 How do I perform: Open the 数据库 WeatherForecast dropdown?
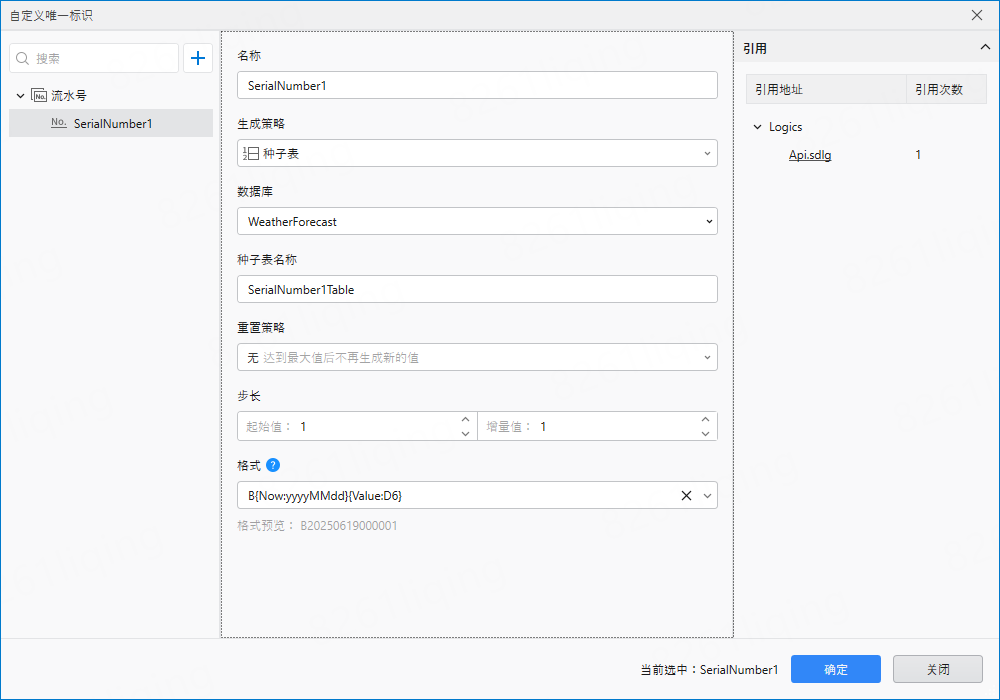708,221
